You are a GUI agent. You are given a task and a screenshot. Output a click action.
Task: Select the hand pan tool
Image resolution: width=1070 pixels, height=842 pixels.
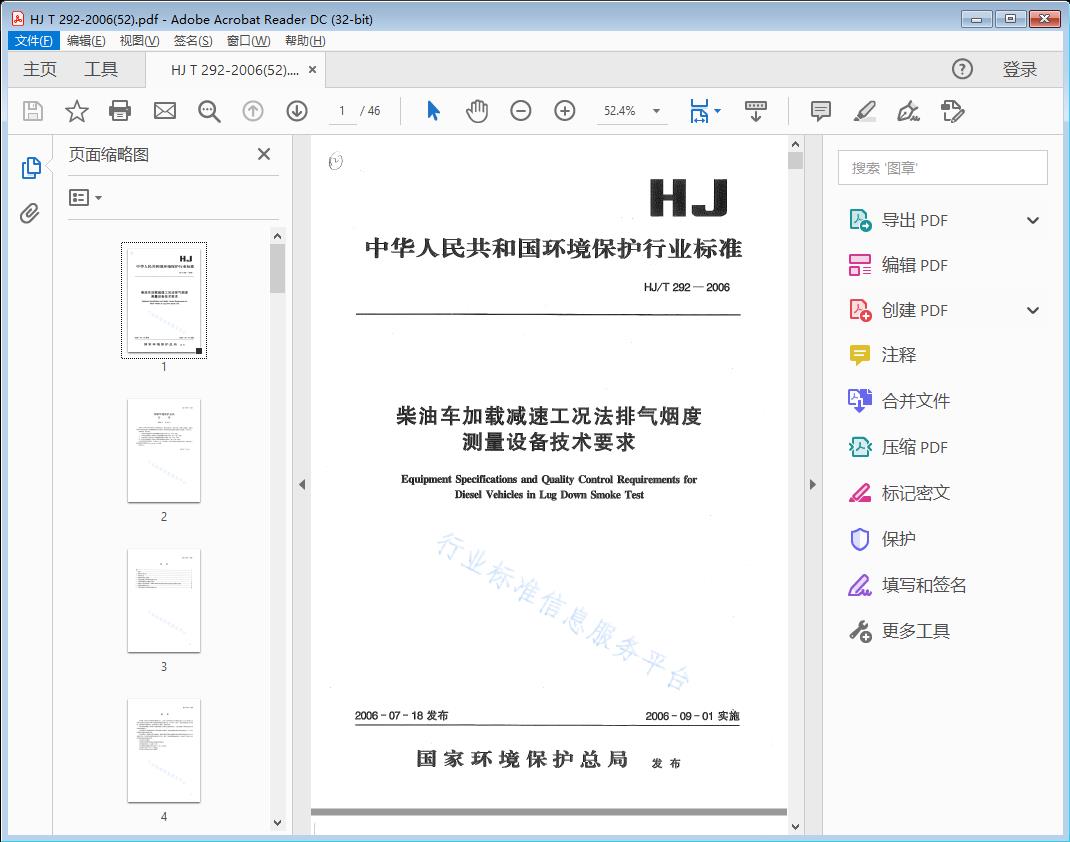click(477, 111)
